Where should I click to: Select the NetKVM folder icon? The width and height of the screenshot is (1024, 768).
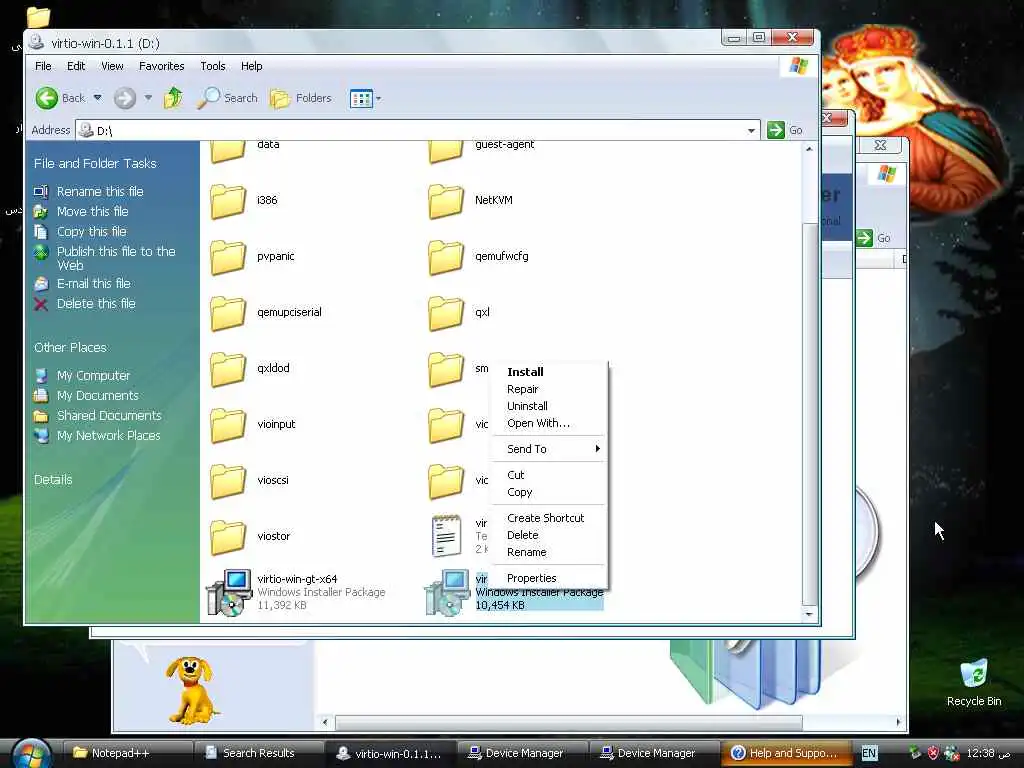click(446, 201)
